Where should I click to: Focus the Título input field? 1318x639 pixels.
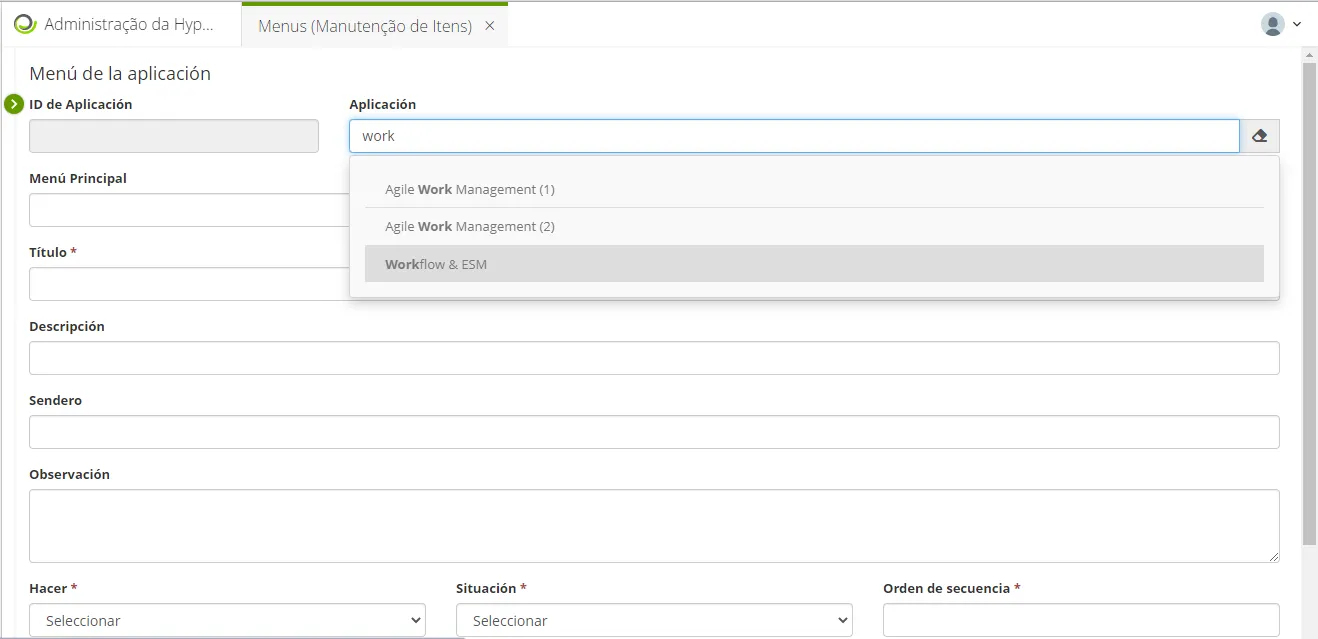pyautogui.click(x=189, y=284)
